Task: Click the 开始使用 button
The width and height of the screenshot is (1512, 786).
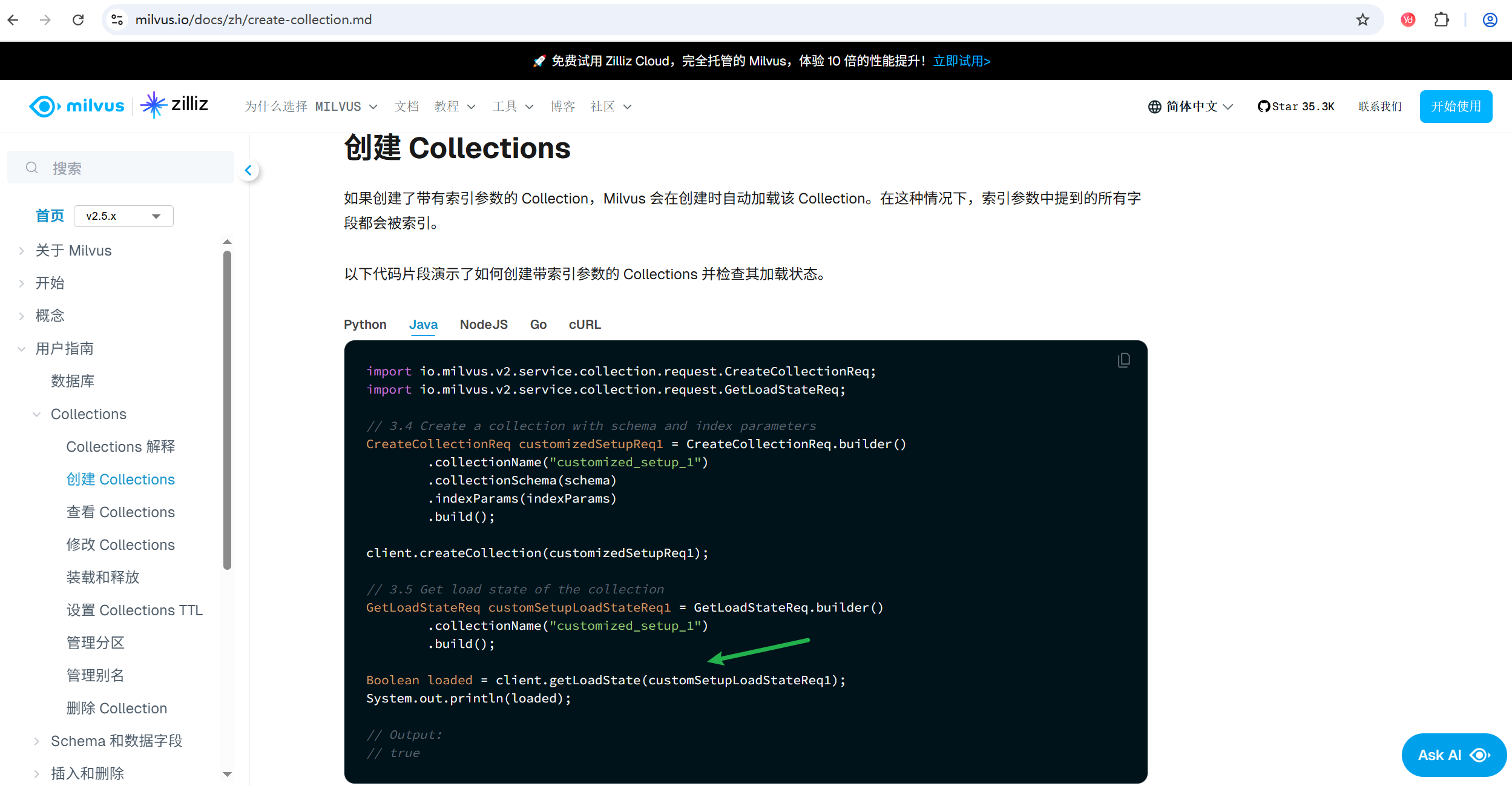Action: click(x=1455, y=107)
